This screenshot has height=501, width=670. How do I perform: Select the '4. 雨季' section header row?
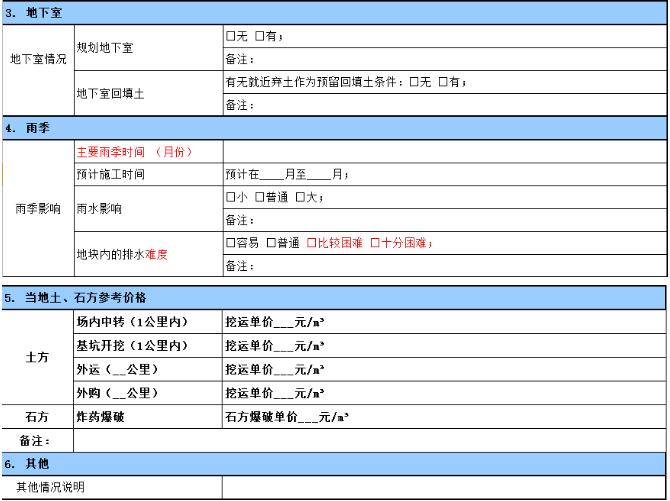click(x=334, y=128)
